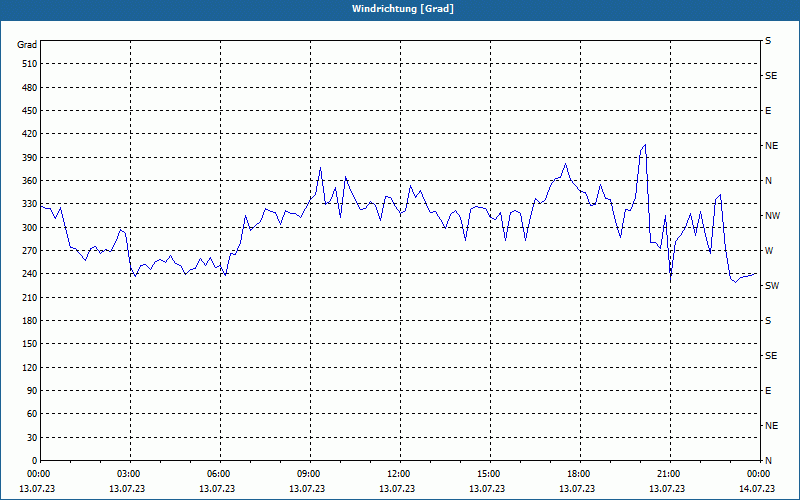Pick the 390 y-axis tick label
The width and height of the screenshot is (800, 500).
click(29, 158)
